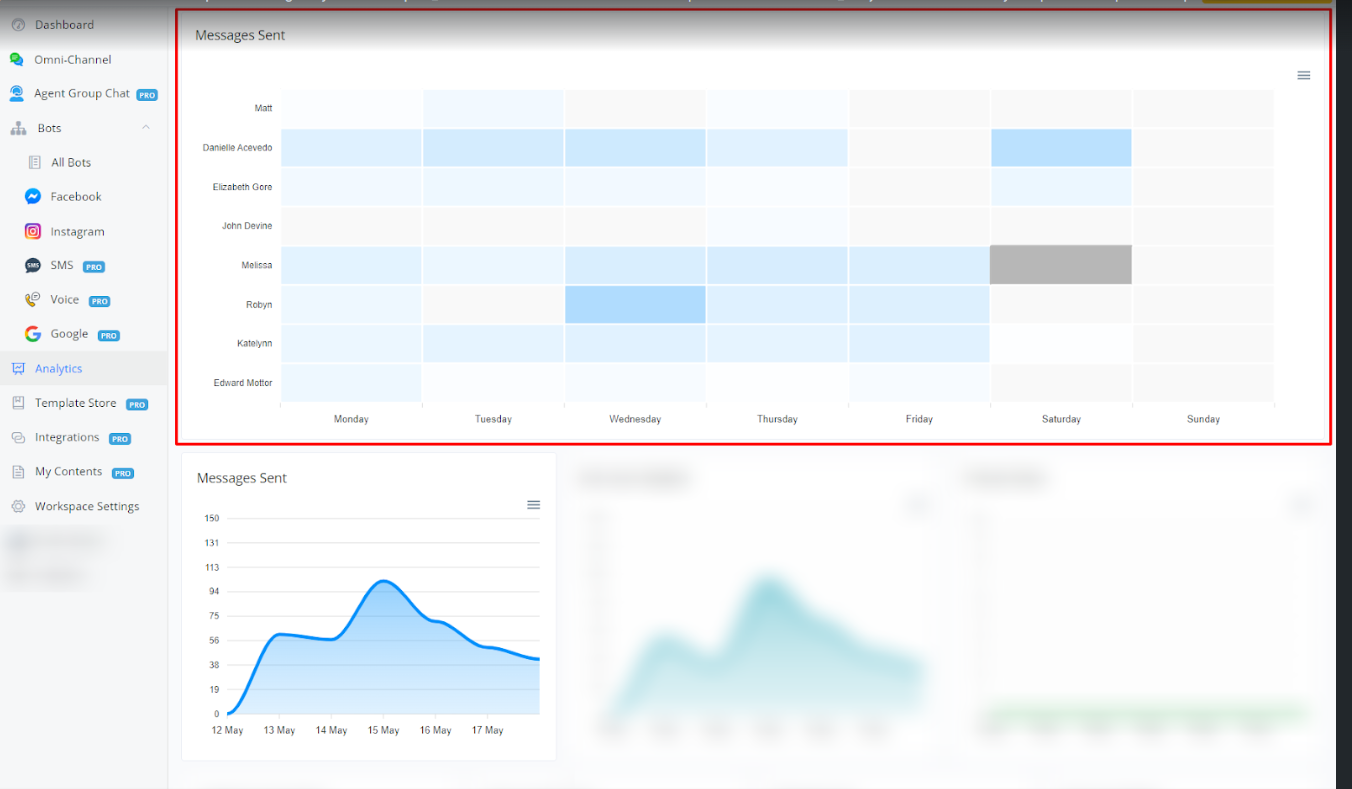This screenshot has height=789, width=1352.
Task: Open My Contents section
Action: click(x=68, y=472)
